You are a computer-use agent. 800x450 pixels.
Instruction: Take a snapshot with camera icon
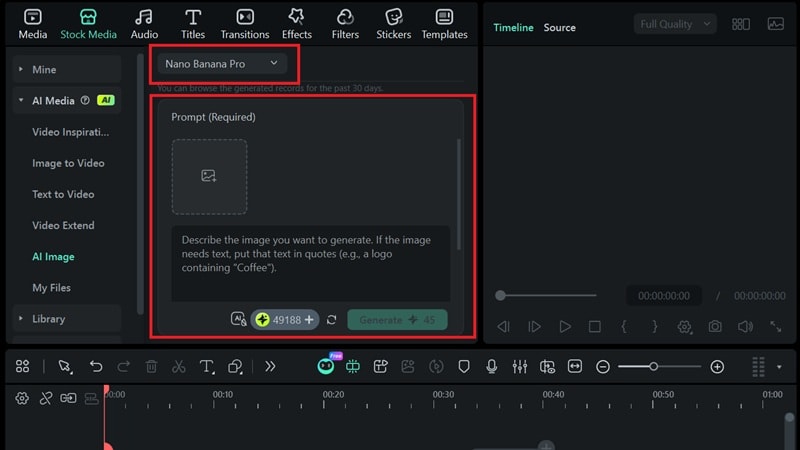pos(715,327)
